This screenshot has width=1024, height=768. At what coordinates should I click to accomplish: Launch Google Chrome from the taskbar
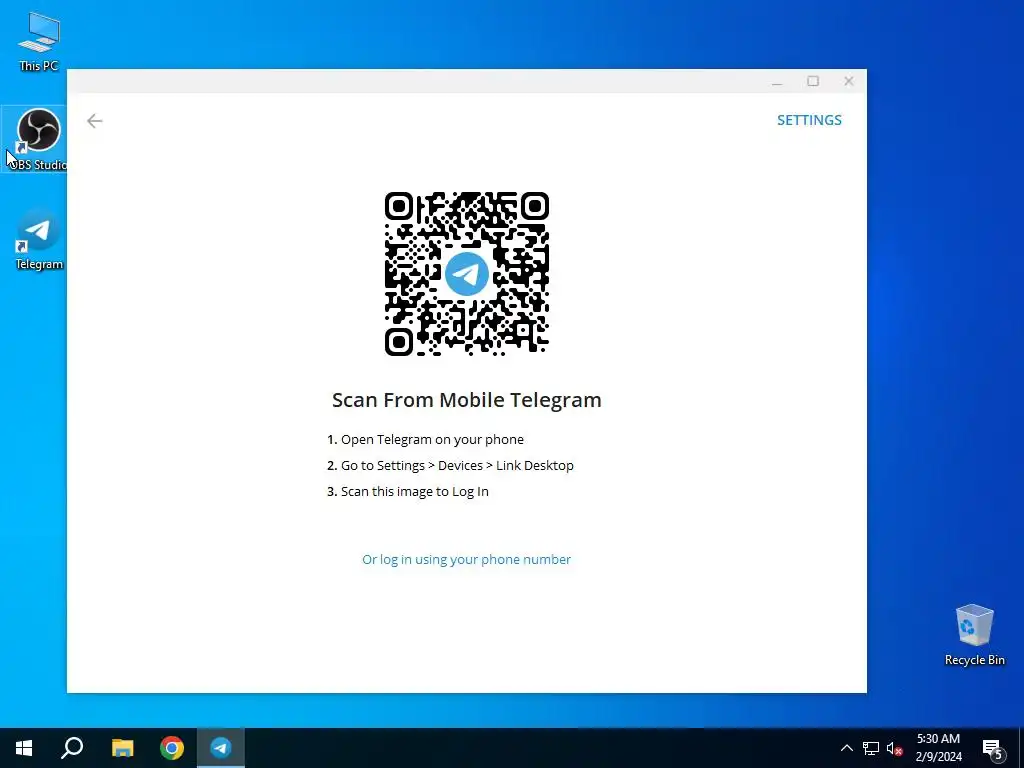coord(172,748)
